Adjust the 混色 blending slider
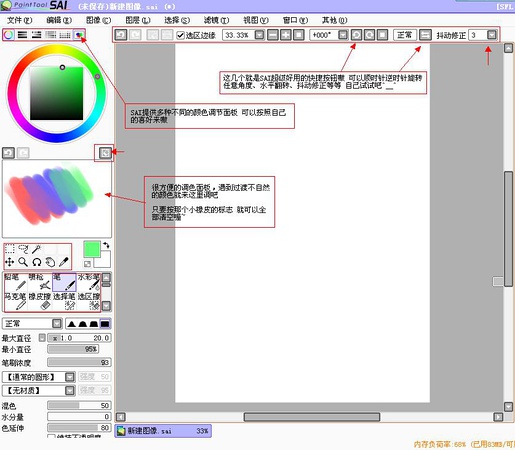Image resolution: width=515 pixels, height=450 pixels. coord(79,405)
